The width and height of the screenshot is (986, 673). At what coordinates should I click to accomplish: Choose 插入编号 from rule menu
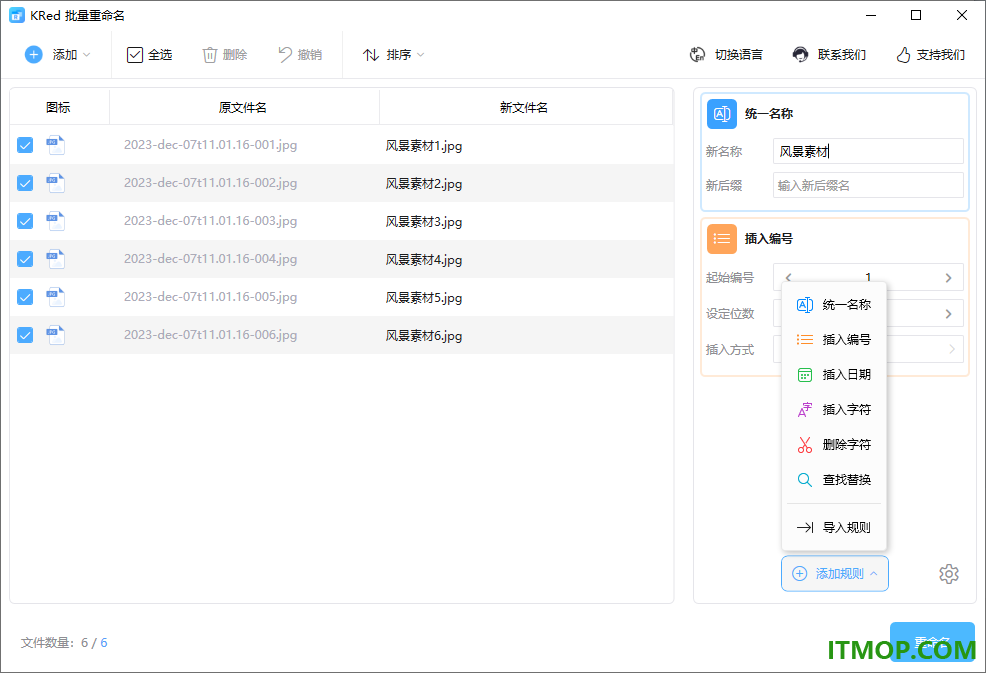pos(834,340)
